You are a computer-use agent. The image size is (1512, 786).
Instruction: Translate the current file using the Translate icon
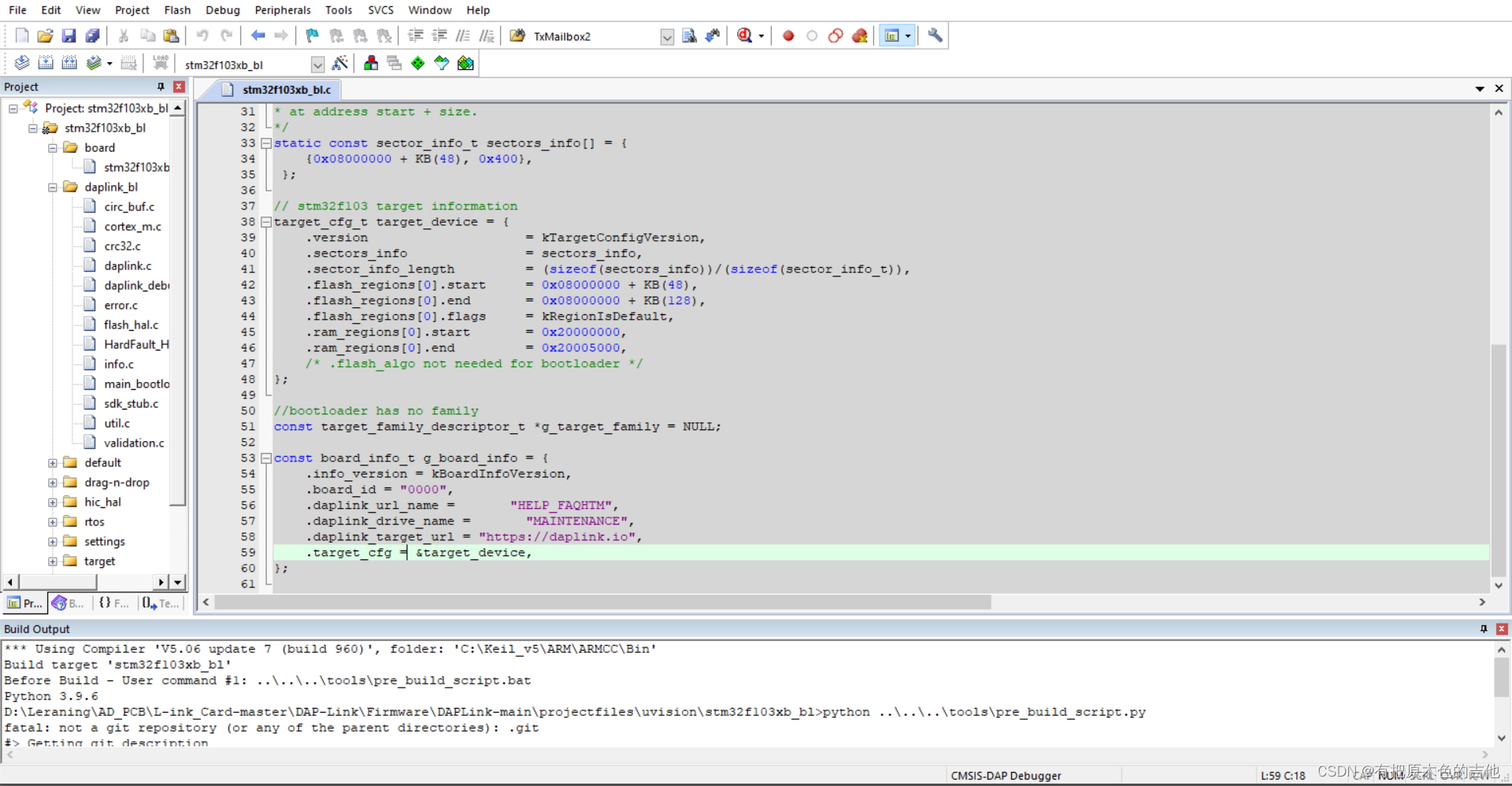tap(22, 63)
